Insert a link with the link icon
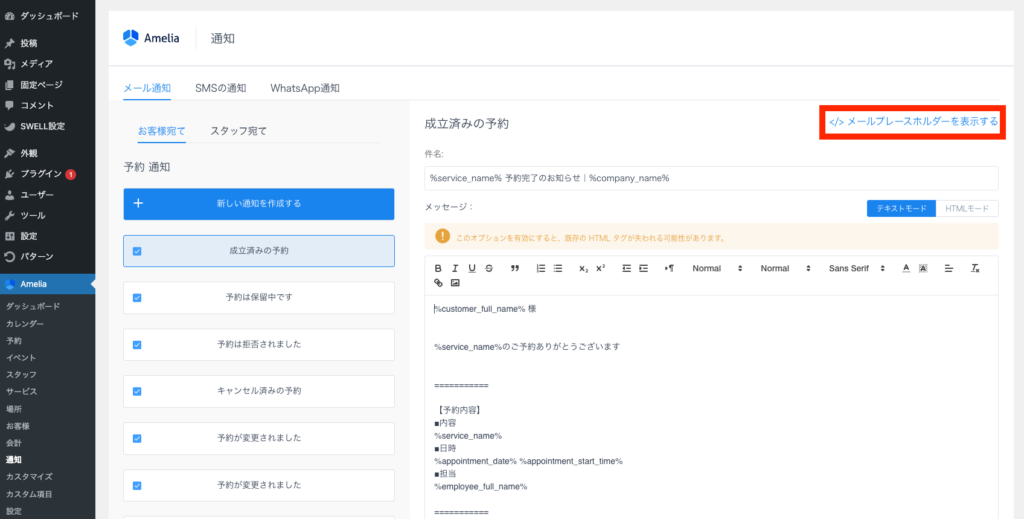Viewport: 1024px width, 519px height. tap(438, 283)
